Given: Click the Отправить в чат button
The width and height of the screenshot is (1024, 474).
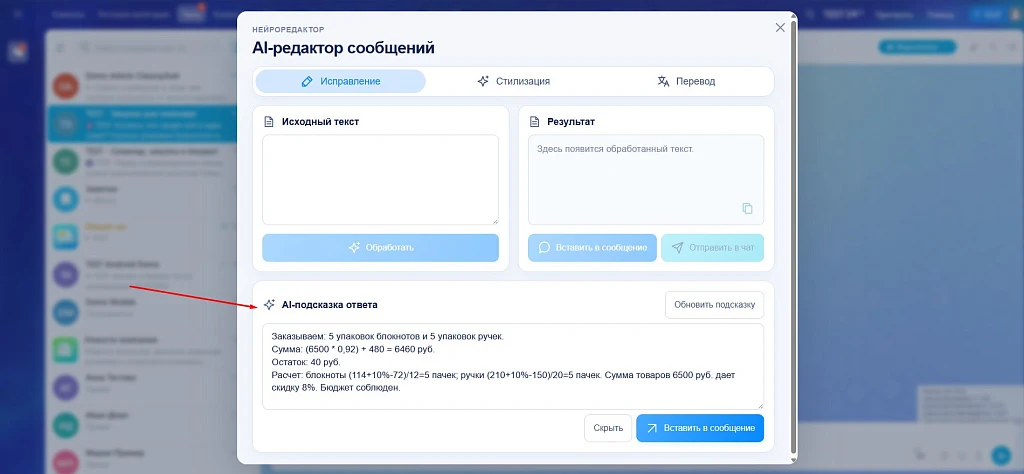Looking at the screenshot, I should point(712,248).
